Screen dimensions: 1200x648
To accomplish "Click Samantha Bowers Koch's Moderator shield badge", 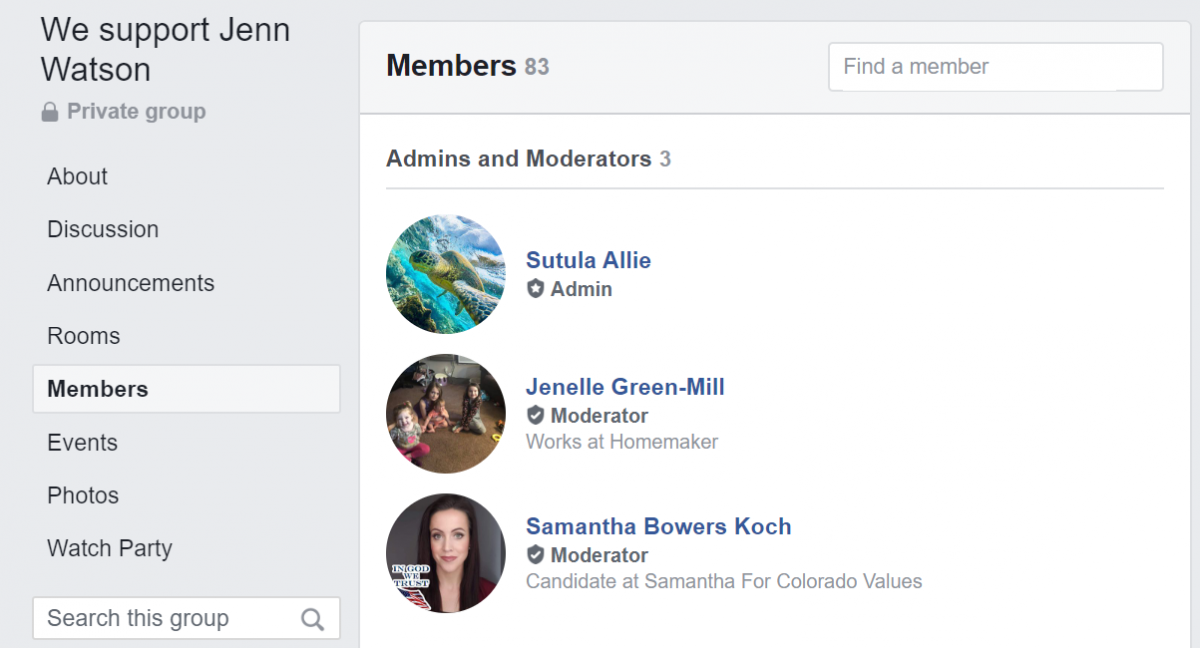I will pos(536,555).
